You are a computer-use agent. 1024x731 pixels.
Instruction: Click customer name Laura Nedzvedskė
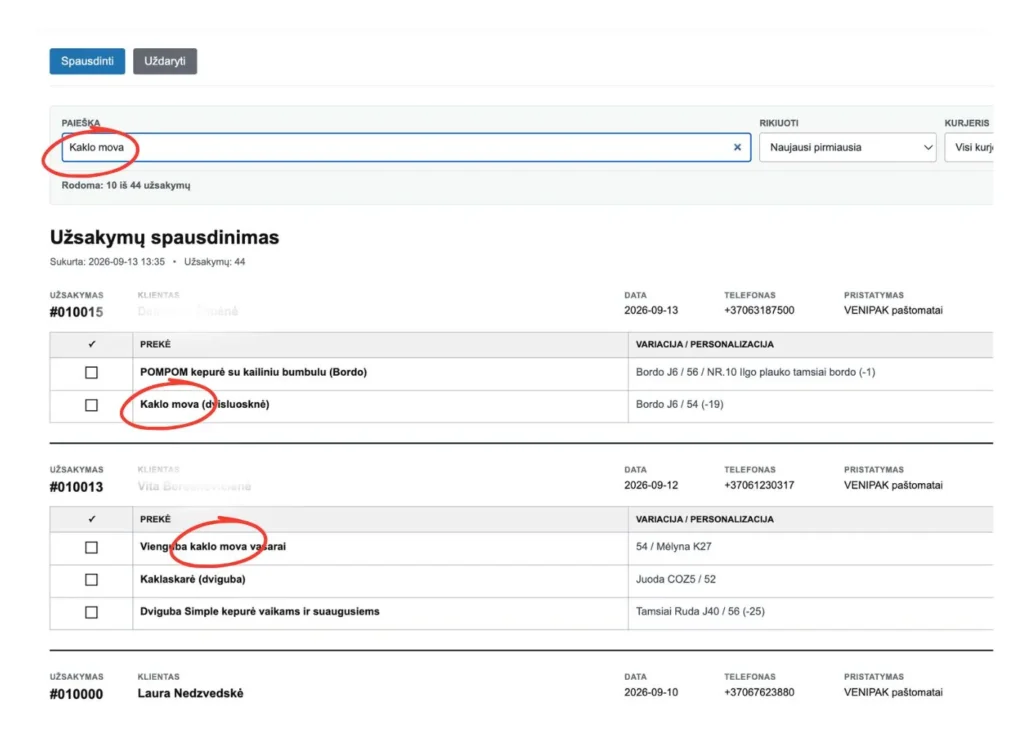pyautogui.click(x=190, y=694)
